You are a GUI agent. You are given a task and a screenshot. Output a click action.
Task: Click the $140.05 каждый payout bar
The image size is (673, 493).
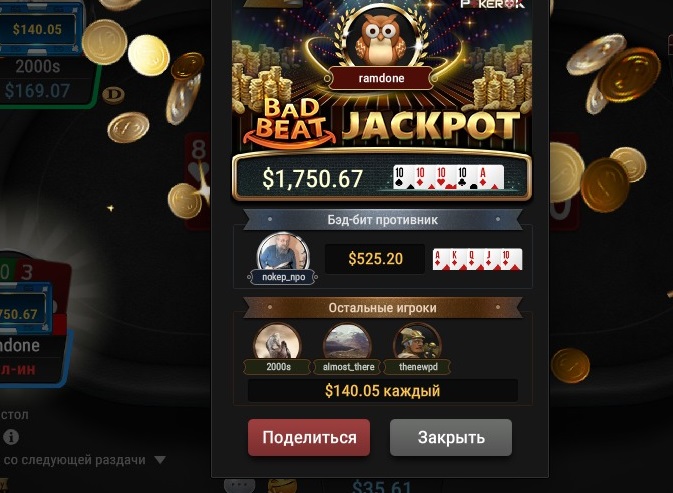(382, 390)
